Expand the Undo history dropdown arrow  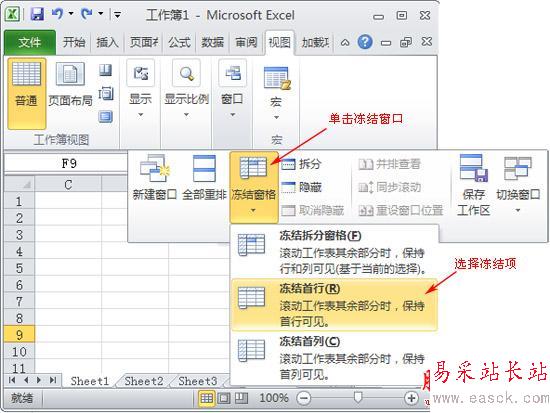[71, 14]
